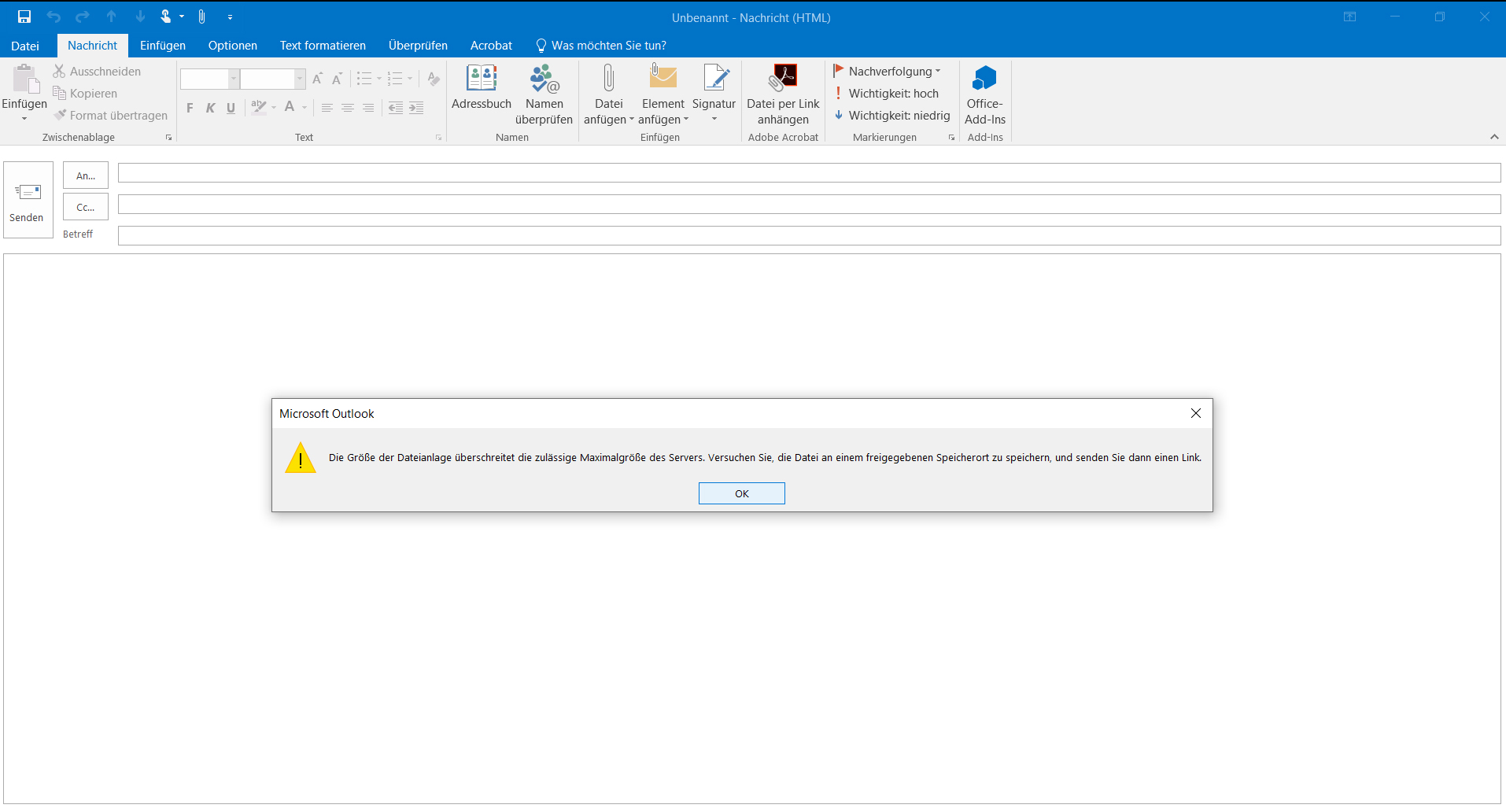The width and height of the screenshot is (1506, 812).
Task: Click the shrink font size icon
Action: [x=337, y=79]
